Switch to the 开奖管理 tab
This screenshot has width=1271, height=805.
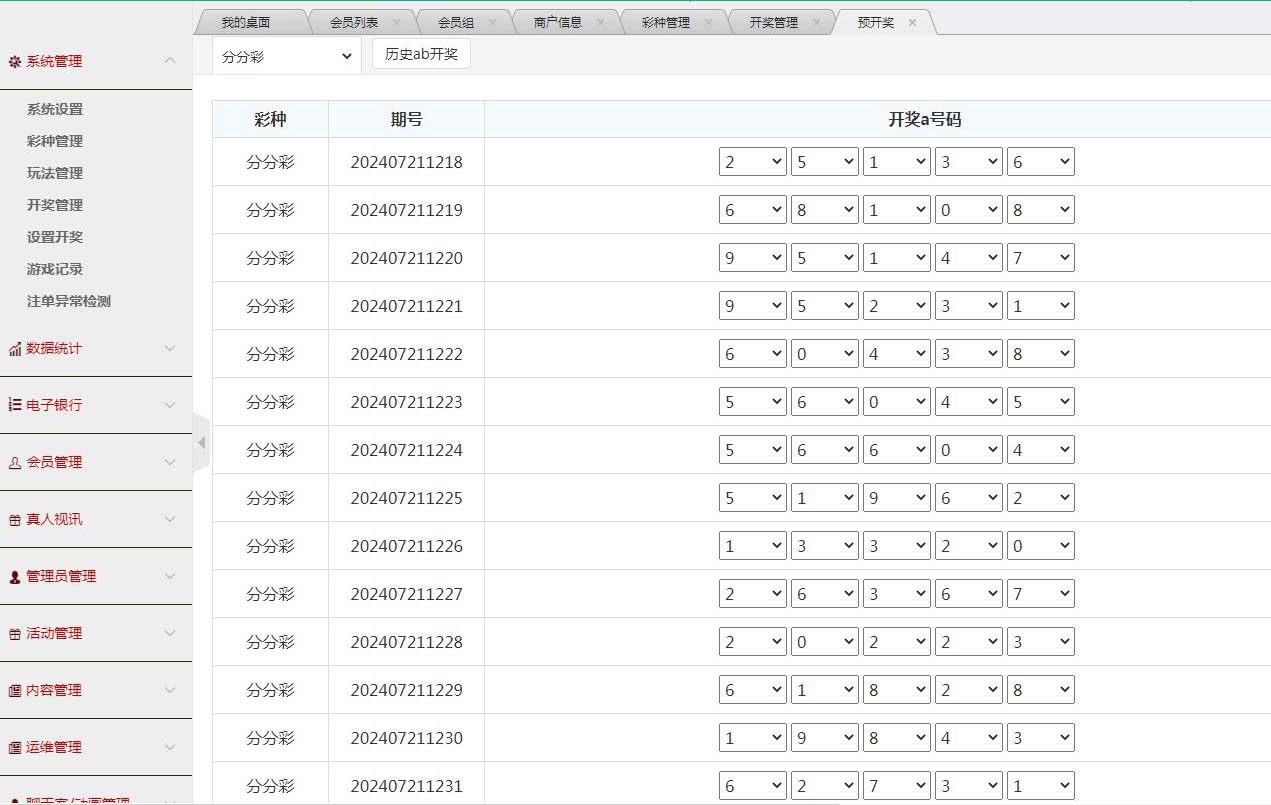coord(774,22)
